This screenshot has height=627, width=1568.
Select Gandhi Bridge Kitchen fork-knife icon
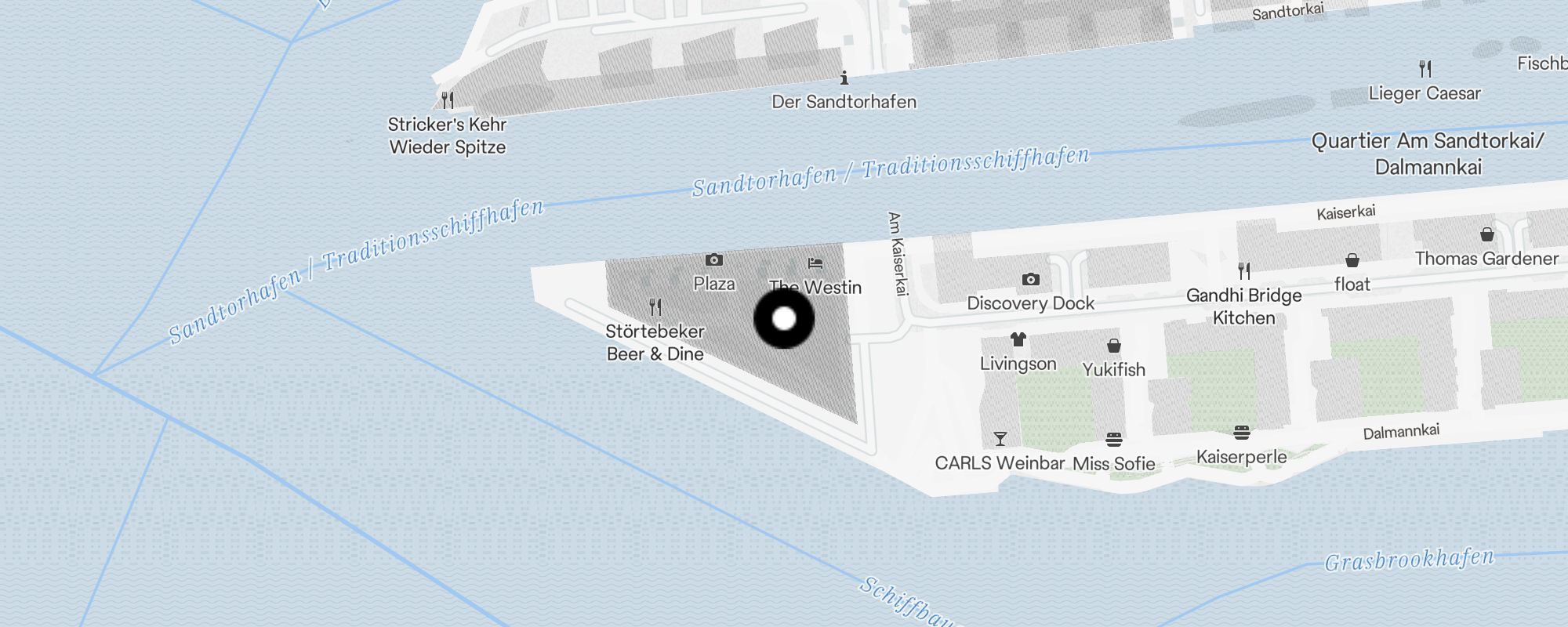[x=1244, y=271]
